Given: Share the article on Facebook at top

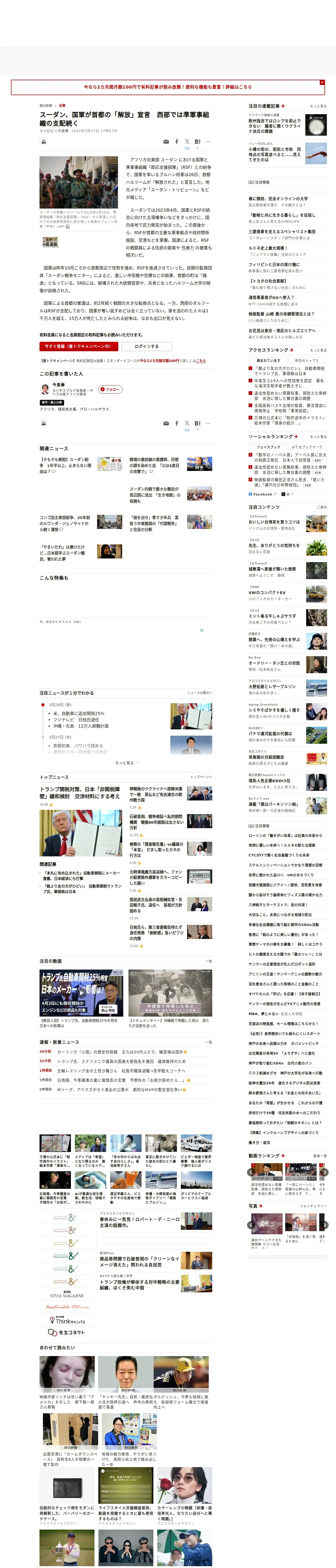Looking at the screenshot, I should pyautogui.click(x=177, y=142).
